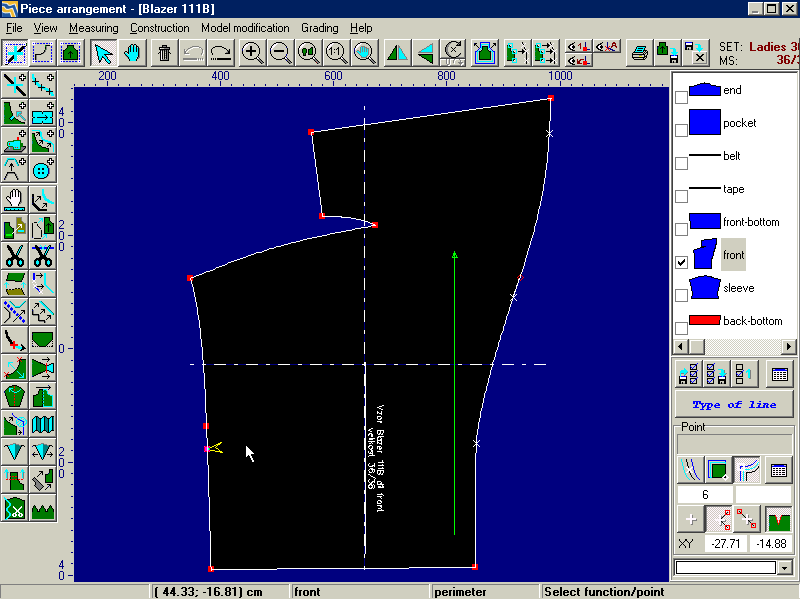Check the 'end' piece checkbox

pos(681,97)
